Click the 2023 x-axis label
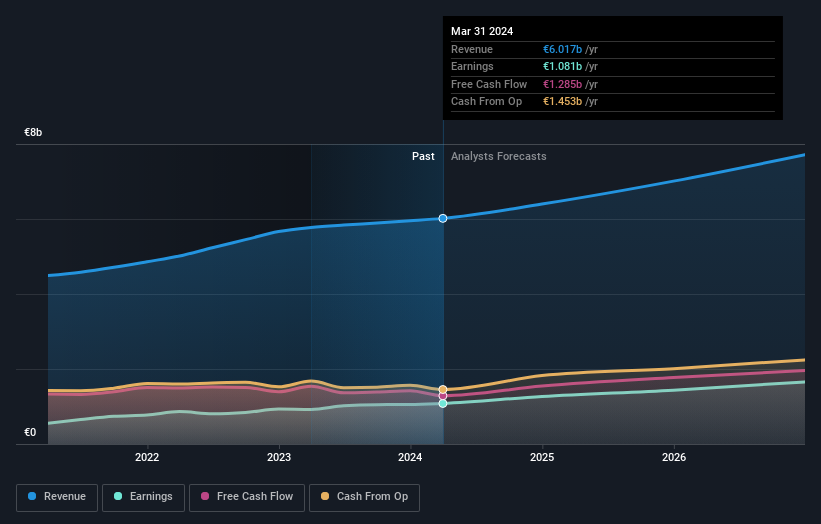 pyautogui.click(x=279, y=457)
